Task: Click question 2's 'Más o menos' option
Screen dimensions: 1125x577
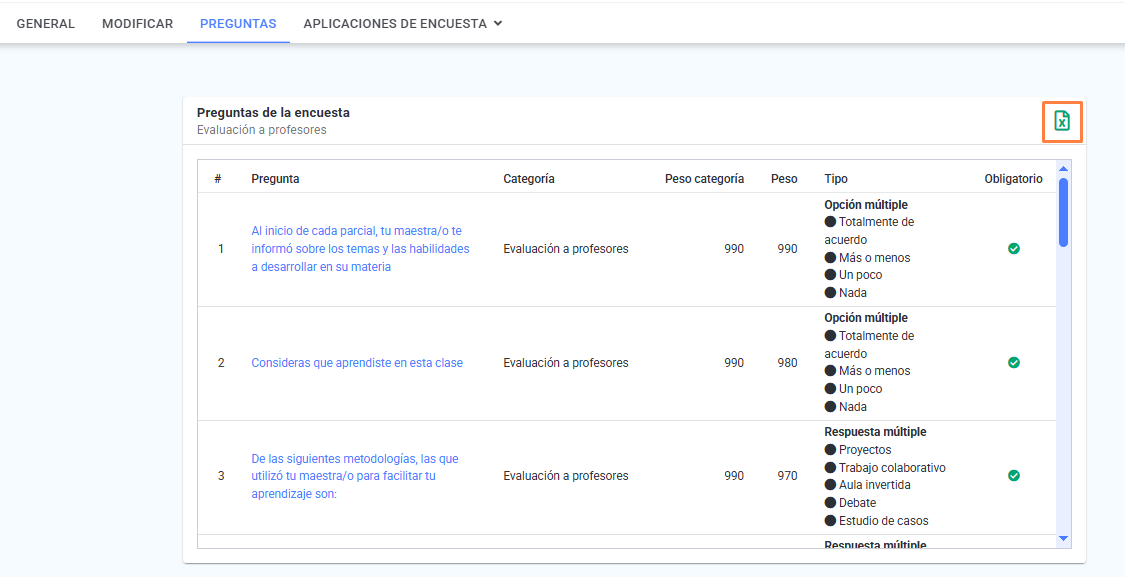Action: click(x=867, y=371)
